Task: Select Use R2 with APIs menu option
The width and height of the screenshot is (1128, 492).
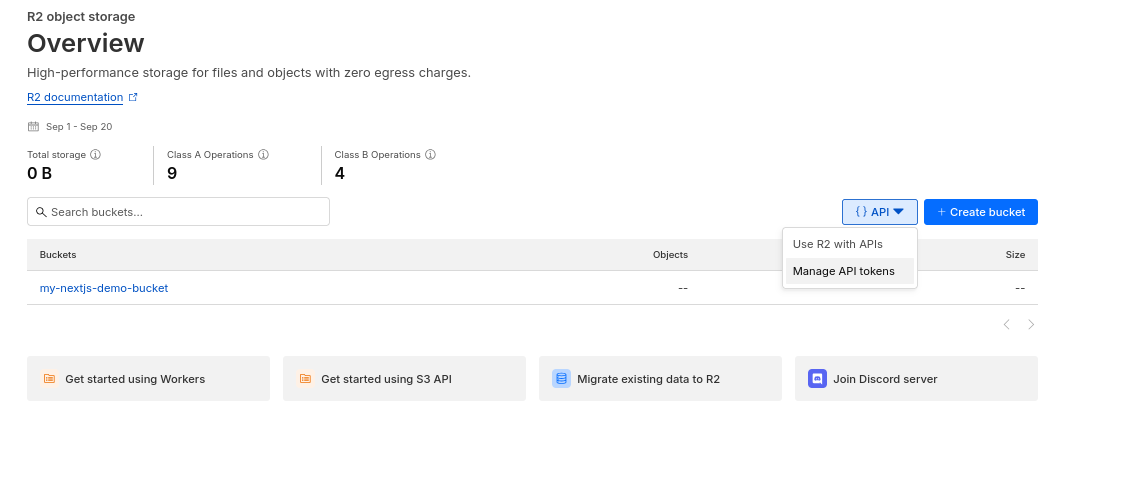Action: [837, 244]
